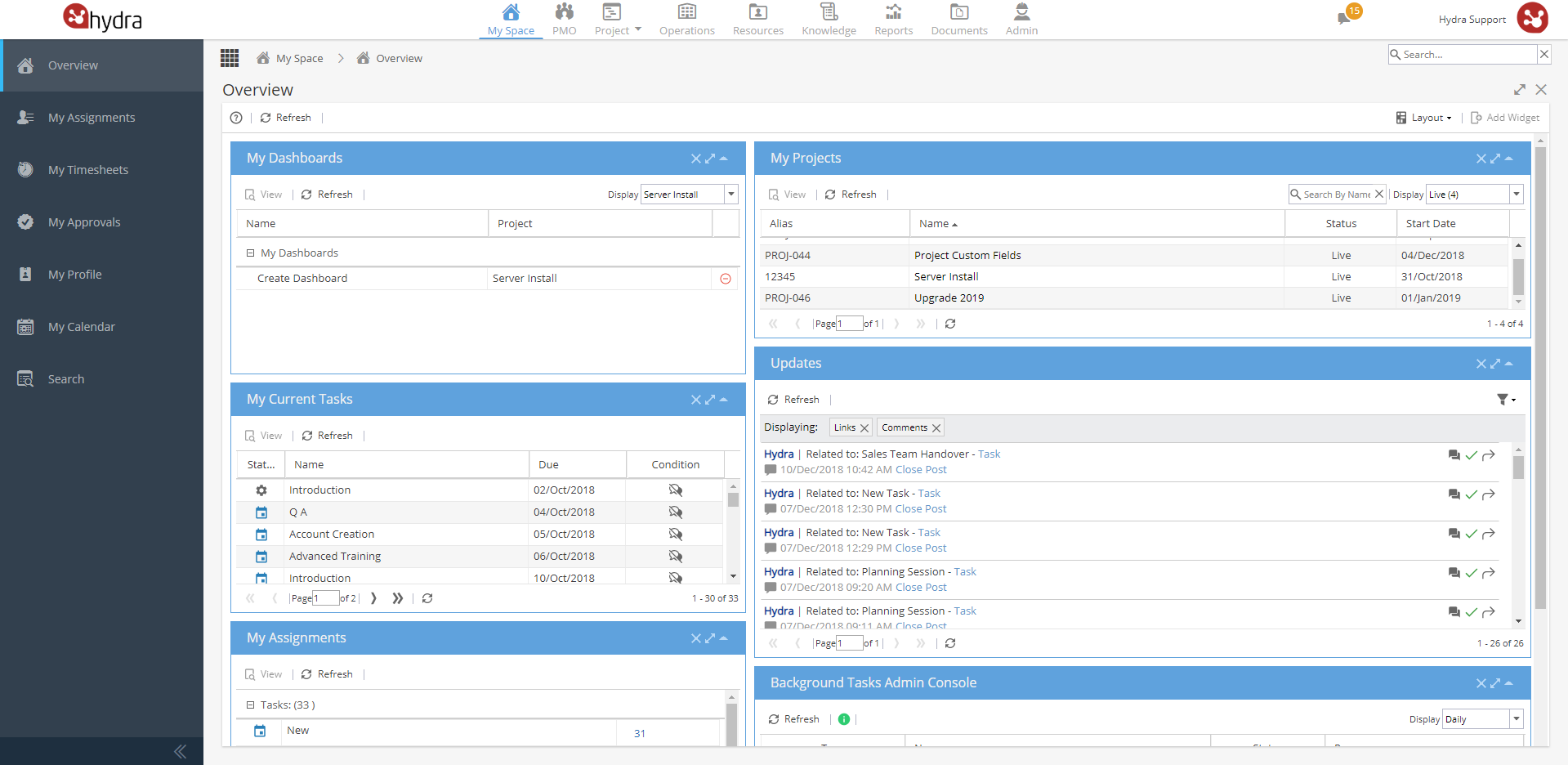
Task: Open the Server Install display dropdown
Action: [731, 195]
